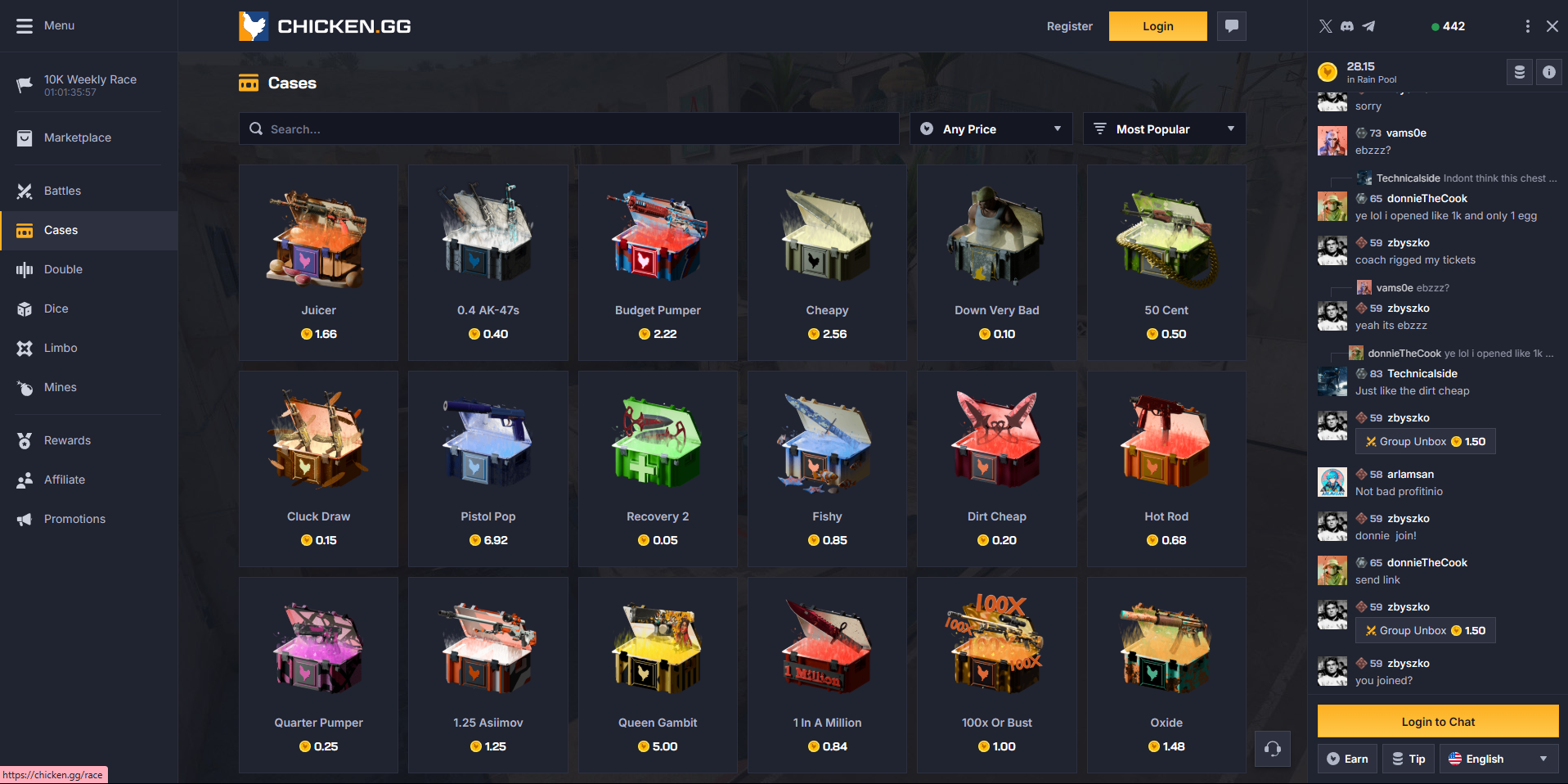Open the chat three-dot options menu
The width and height of the screenshot is (1568, 784).
pyautogui.click(x=1527, y=26)
